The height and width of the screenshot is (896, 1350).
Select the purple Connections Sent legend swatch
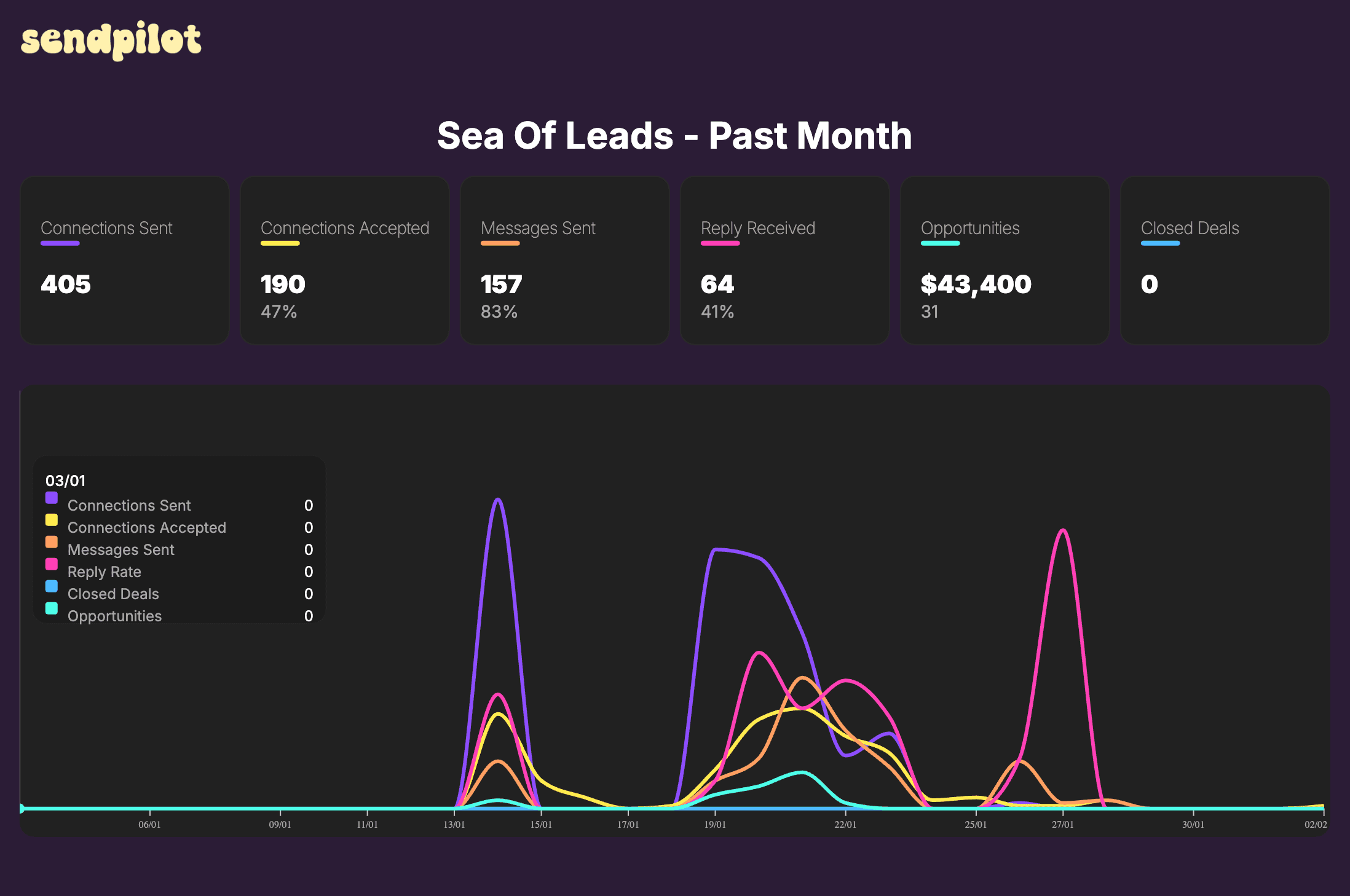[x=52, y=498]
